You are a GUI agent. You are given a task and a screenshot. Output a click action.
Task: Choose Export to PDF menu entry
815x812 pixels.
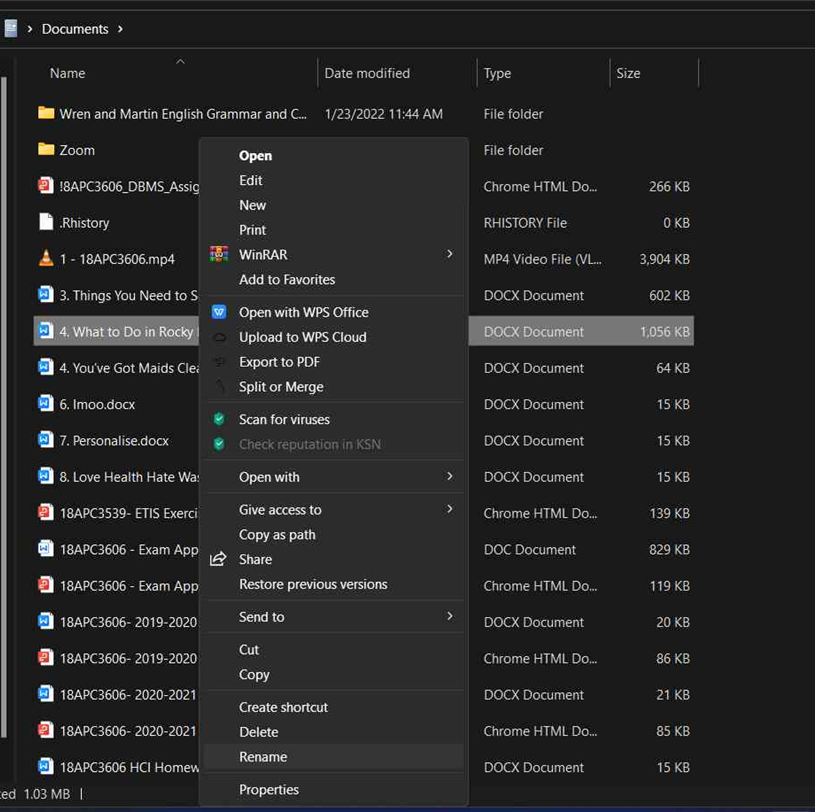tap(279, 362)
